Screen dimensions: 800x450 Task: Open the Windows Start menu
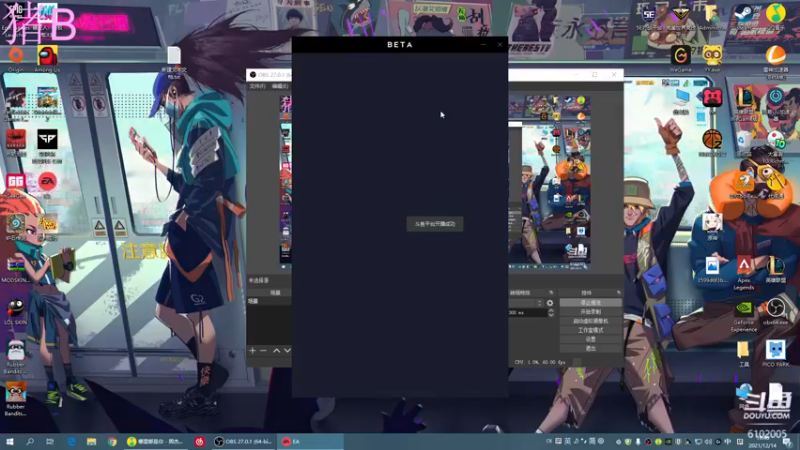[x=10, y=441]
